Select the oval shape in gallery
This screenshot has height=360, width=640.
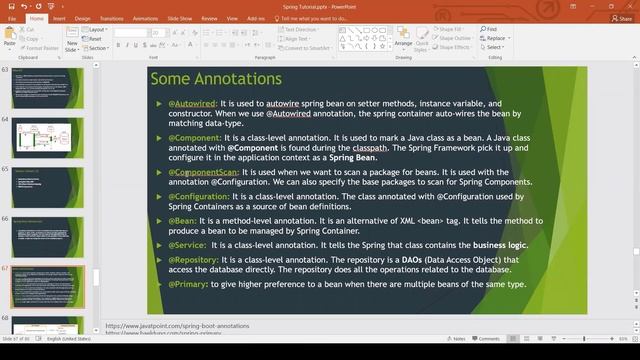(x=374, y=30)
